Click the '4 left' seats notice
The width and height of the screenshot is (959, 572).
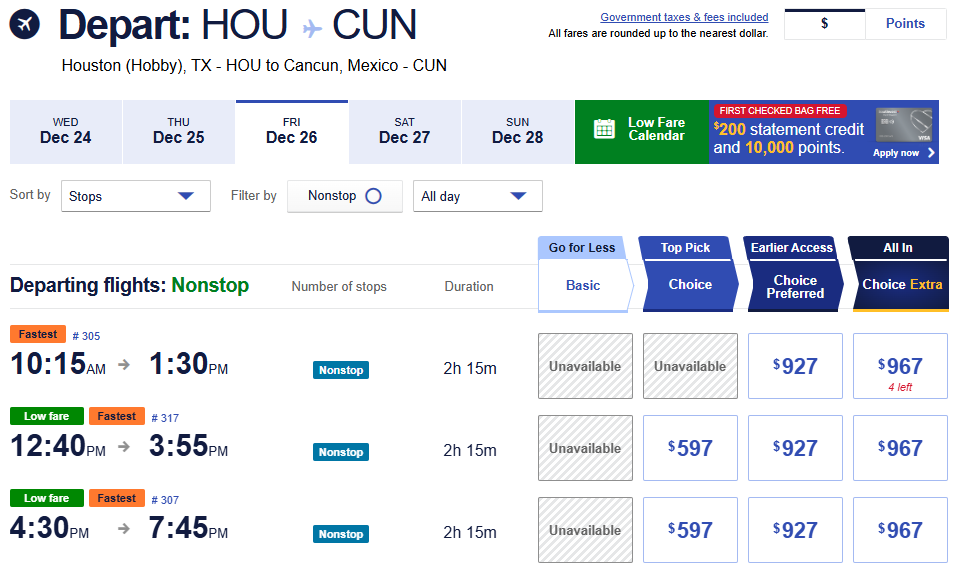(900, 387)
